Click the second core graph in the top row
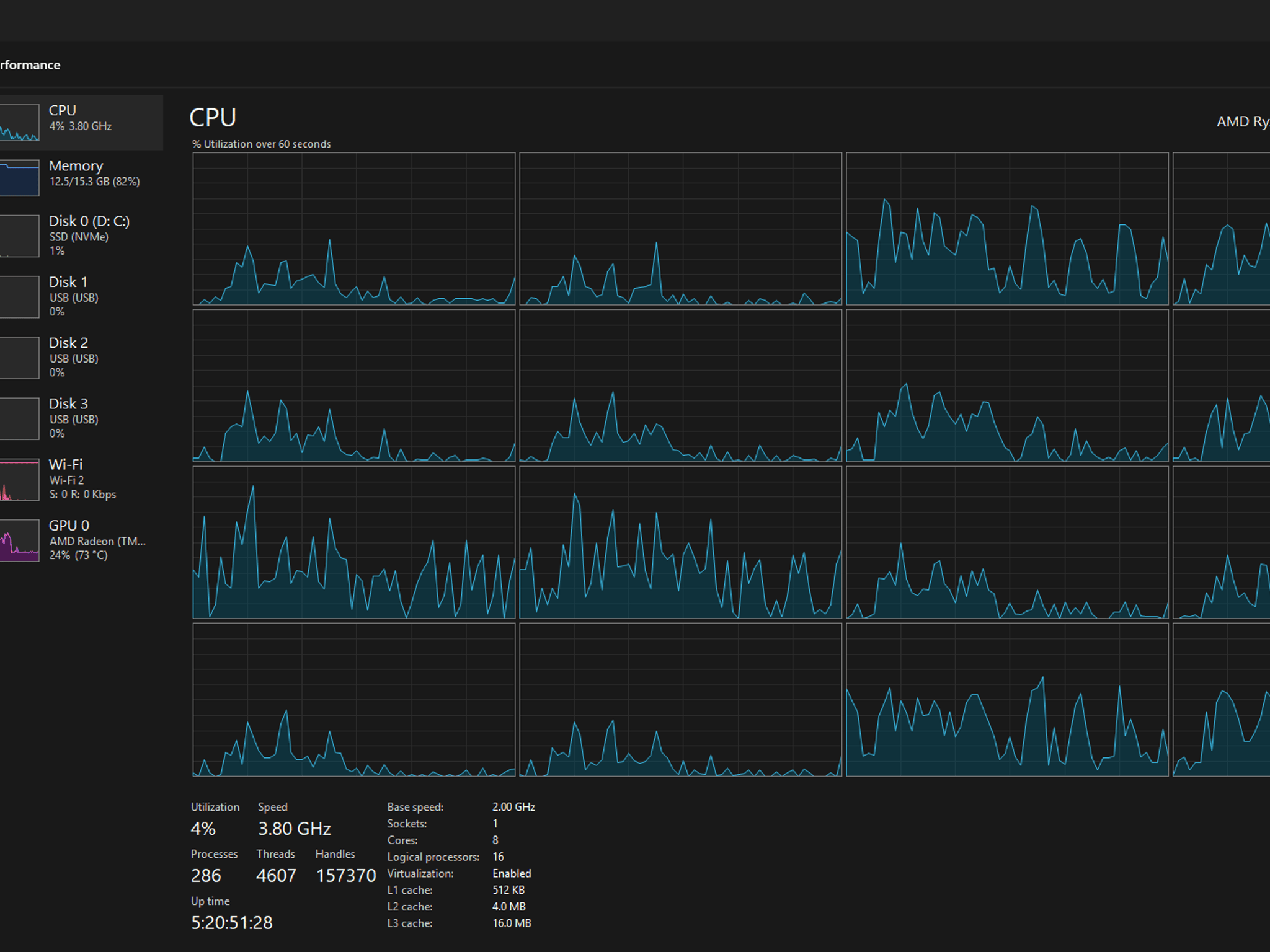Viewport: 1270px width, 952px height. point(680,229)
